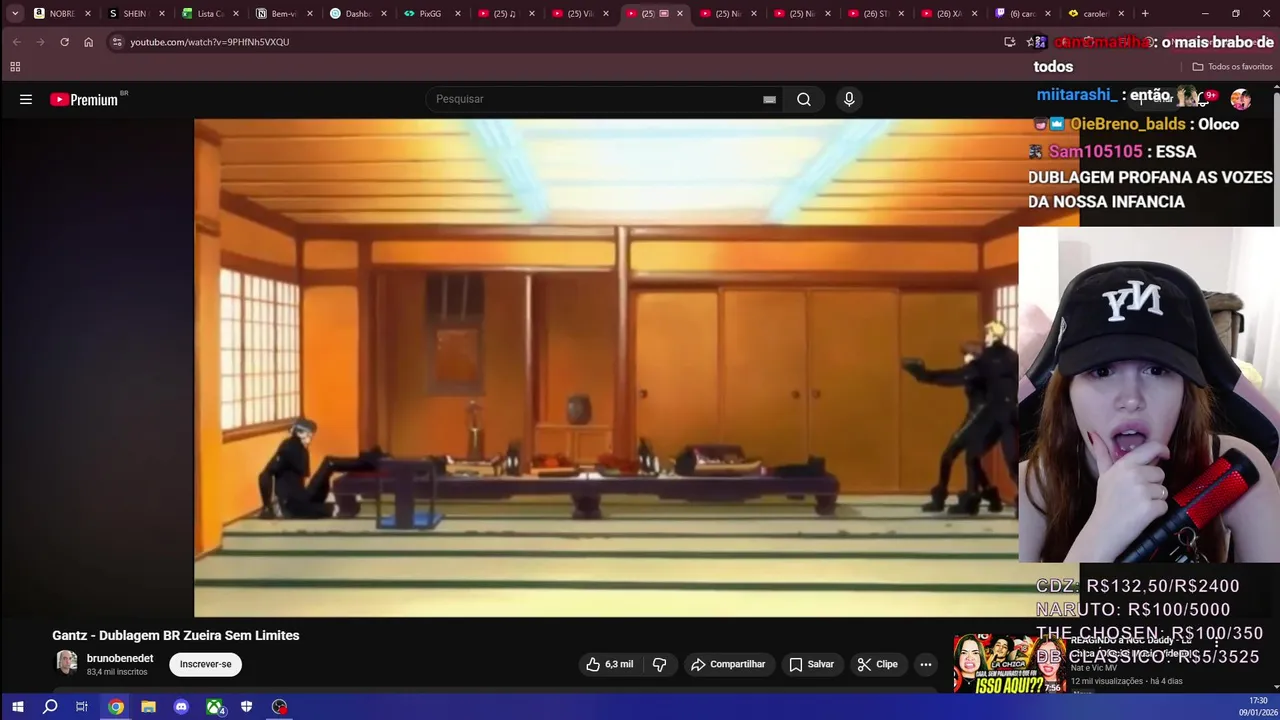Install app icon in the address bar

(1009, 42)
